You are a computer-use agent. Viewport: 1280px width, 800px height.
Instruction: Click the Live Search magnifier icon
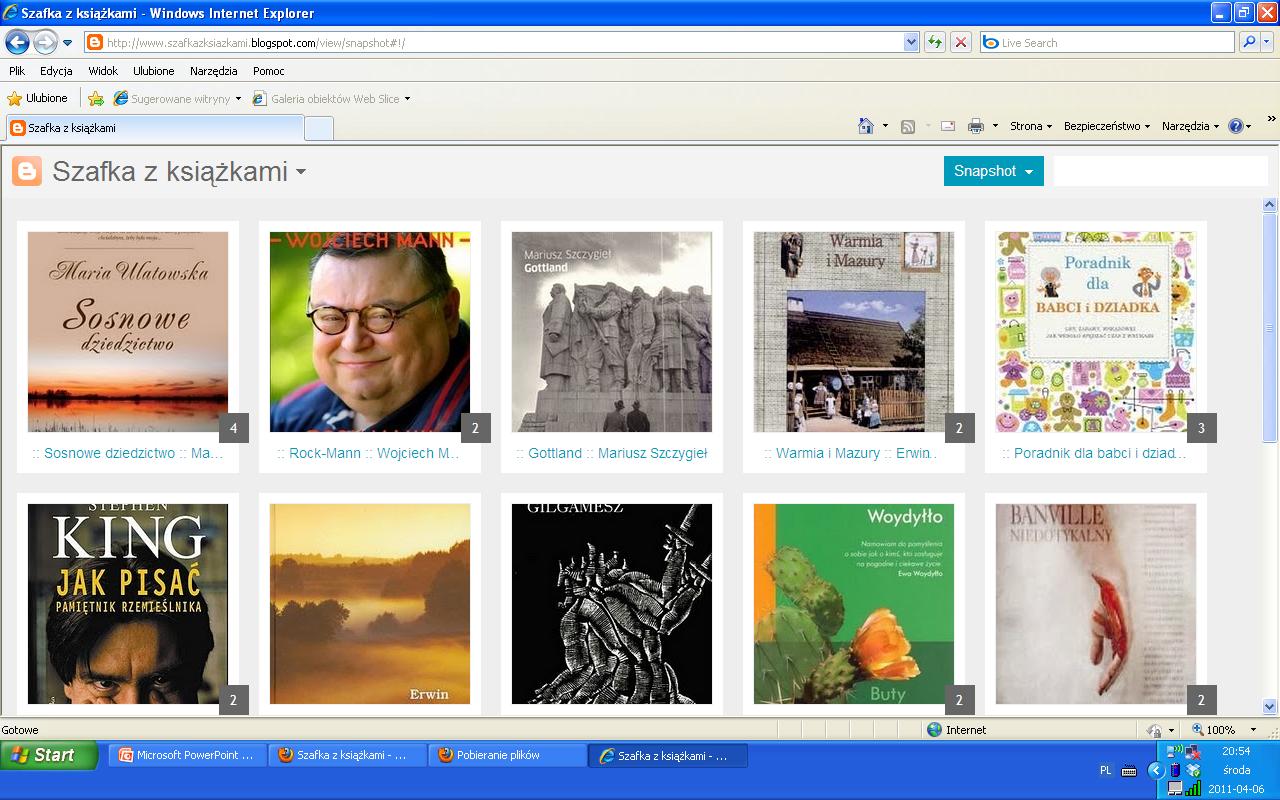(1249, 42)
